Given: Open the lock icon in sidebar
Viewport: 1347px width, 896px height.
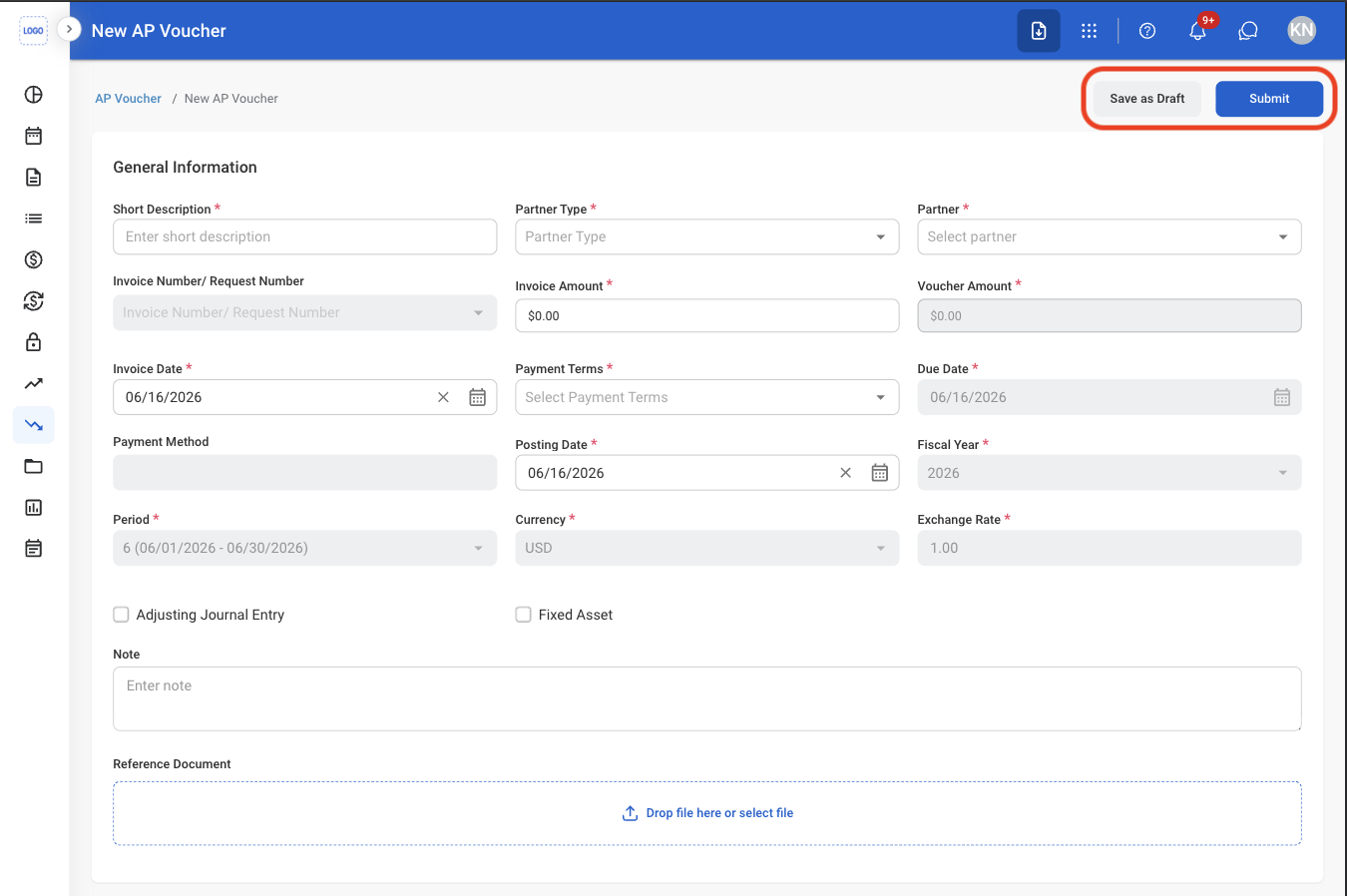Looking at the screenshot, I should click(x=34, y=342).
